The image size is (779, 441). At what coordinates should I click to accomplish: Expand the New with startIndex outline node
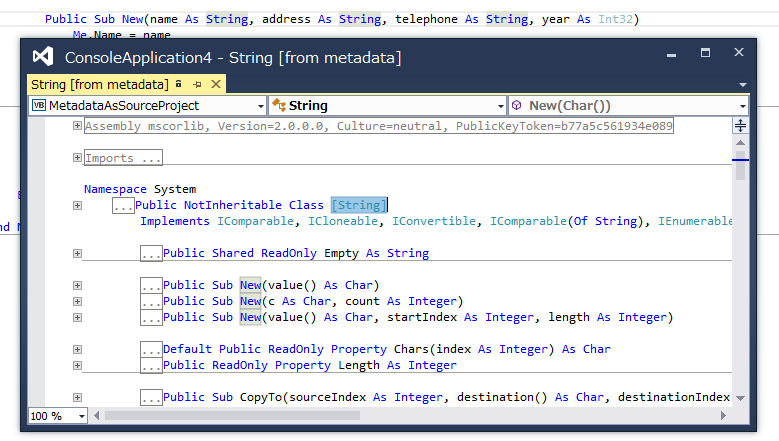point(77,317)
